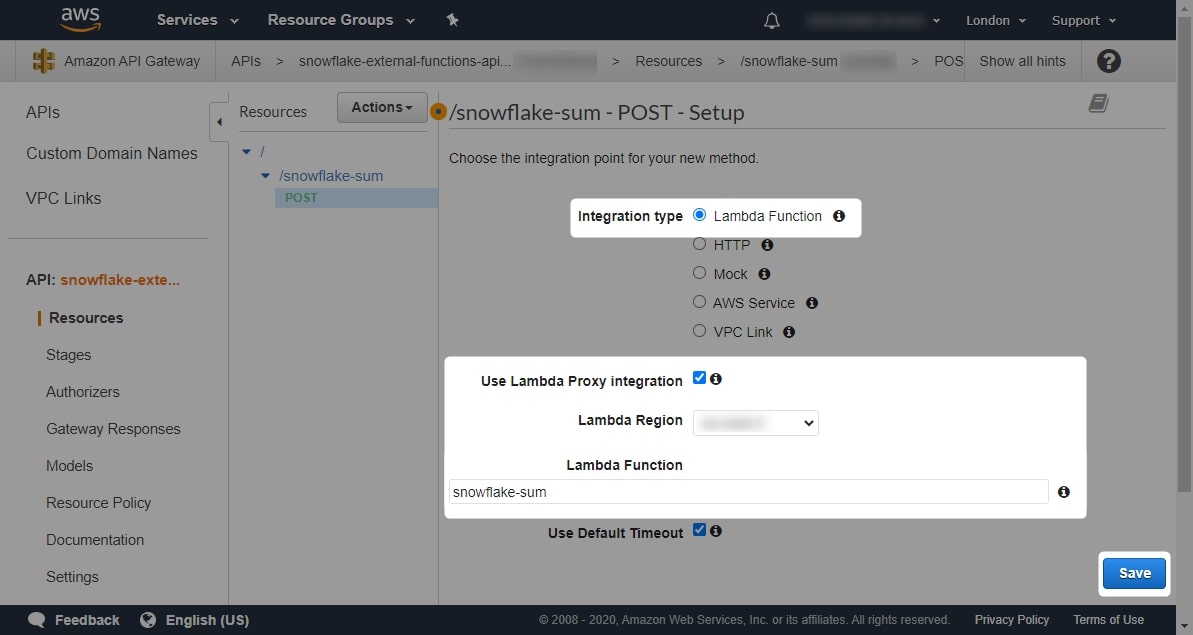Collapse the /snowflake-sum tree node
The height and width of the screenshot is (635, 1193).
click(266, 176)
